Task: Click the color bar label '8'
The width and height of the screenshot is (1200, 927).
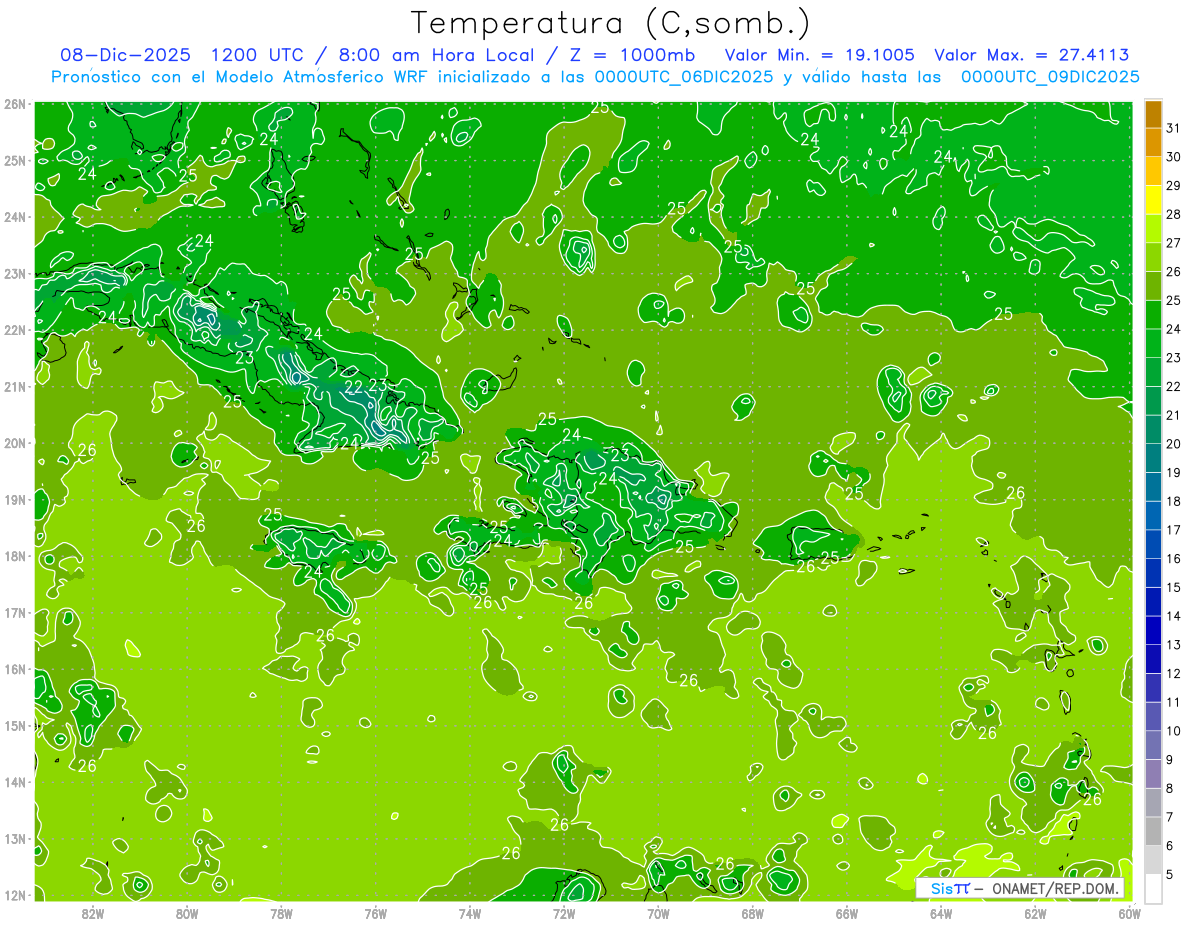Action: point(1170,788)
